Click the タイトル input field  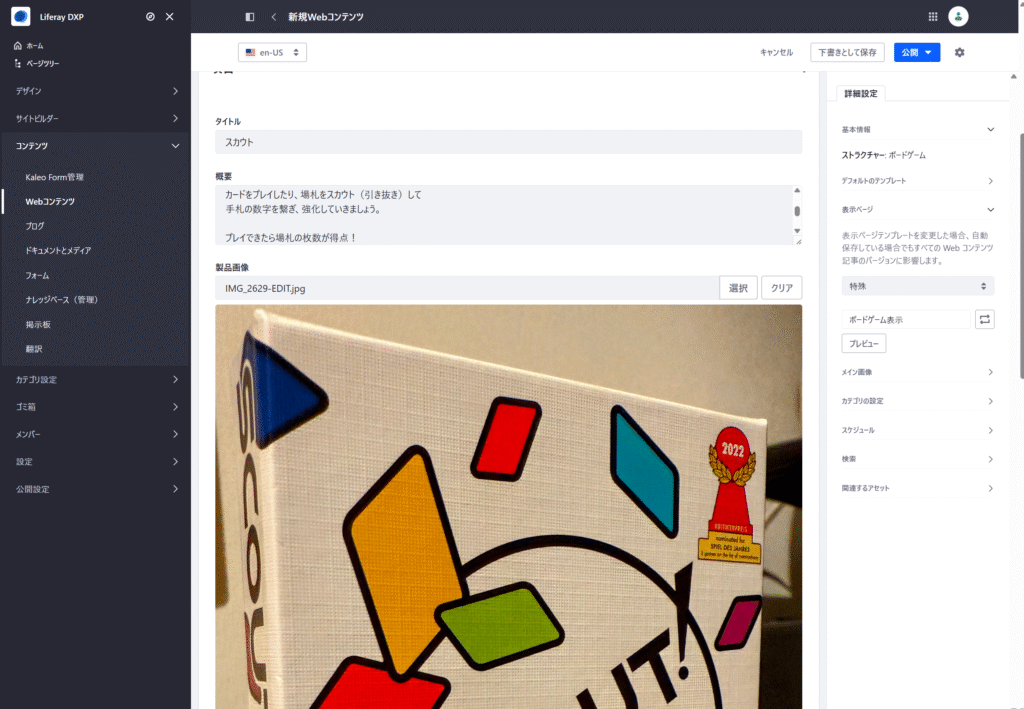point(508,142)
